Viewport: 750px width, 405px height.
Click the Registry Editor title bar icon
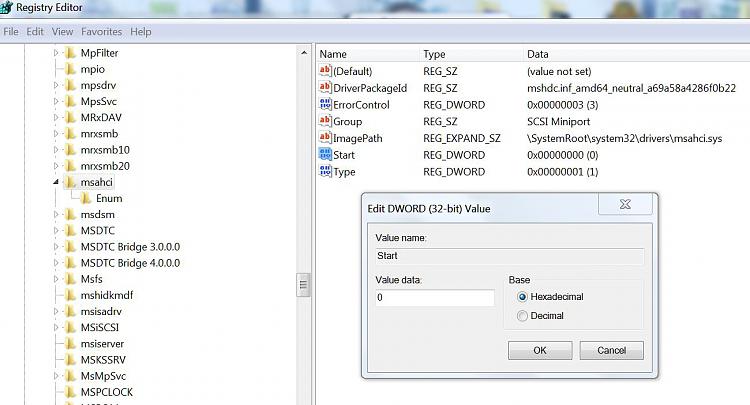point(6,7)
